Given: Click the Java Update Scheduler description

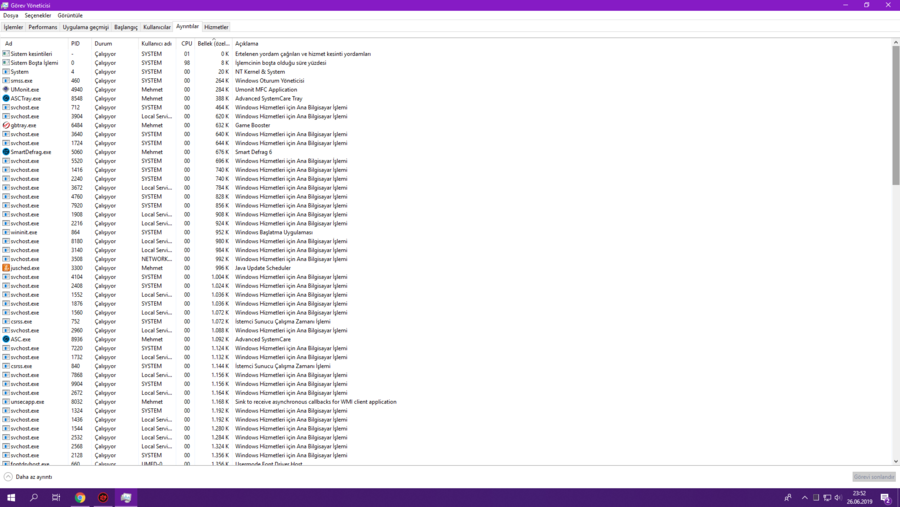Looking at the screenshot, I should (x=263, y=268).
